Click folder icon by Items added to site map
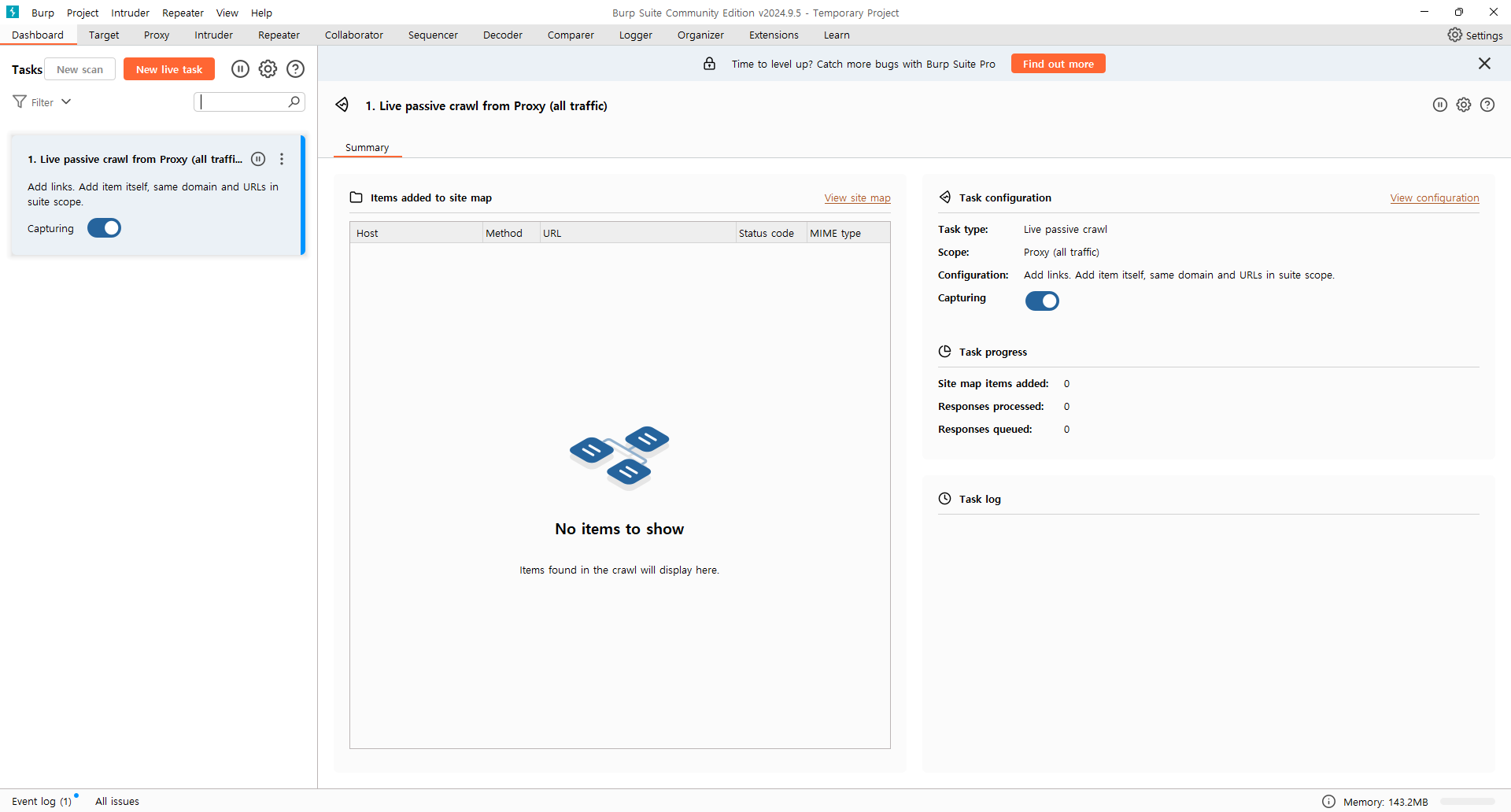Image resolution: width=1511 pixels, height=812 pixels. [x=357, y=197]
